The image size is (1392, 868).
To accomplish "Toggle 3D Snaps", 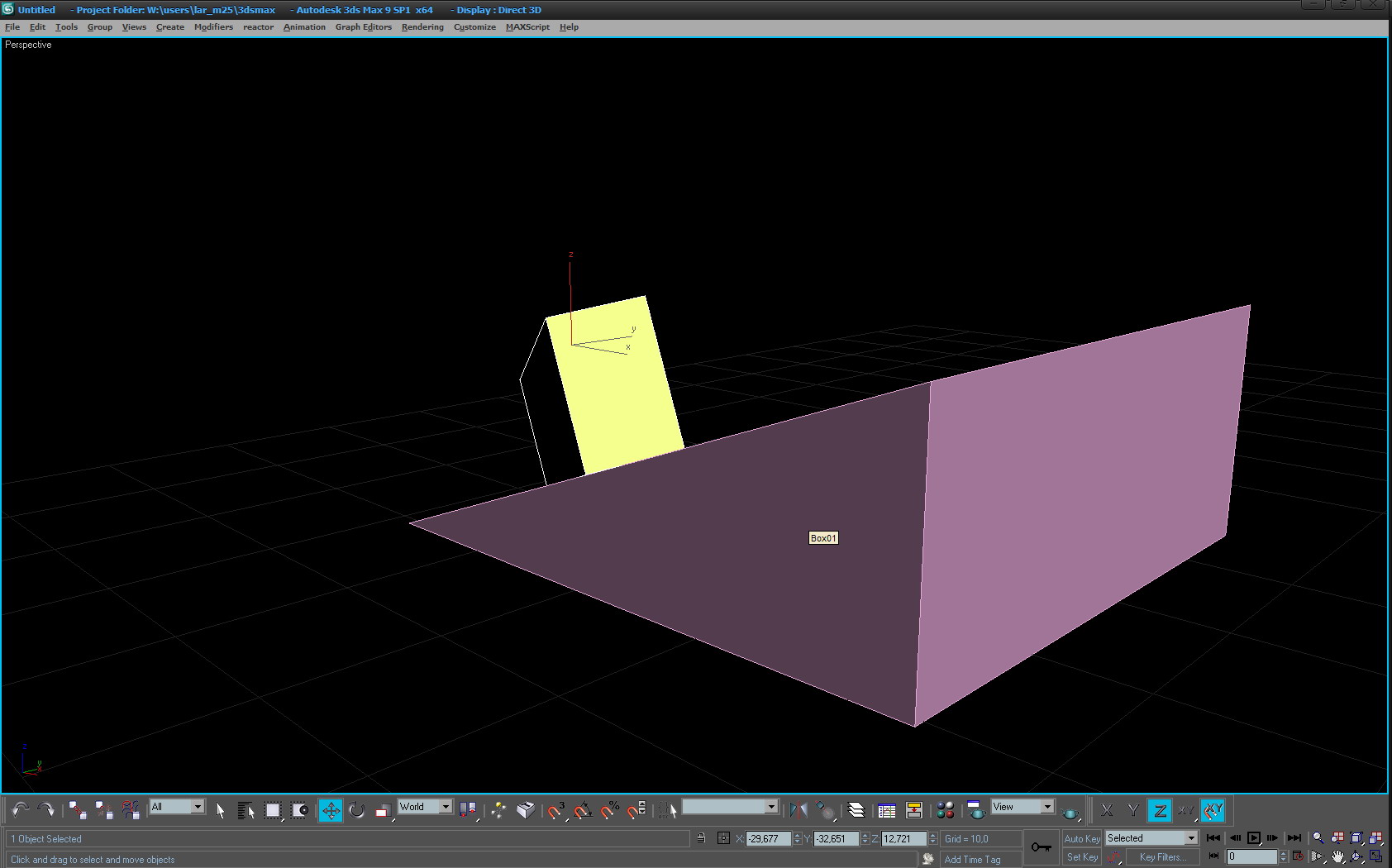I will coord(556,810).
